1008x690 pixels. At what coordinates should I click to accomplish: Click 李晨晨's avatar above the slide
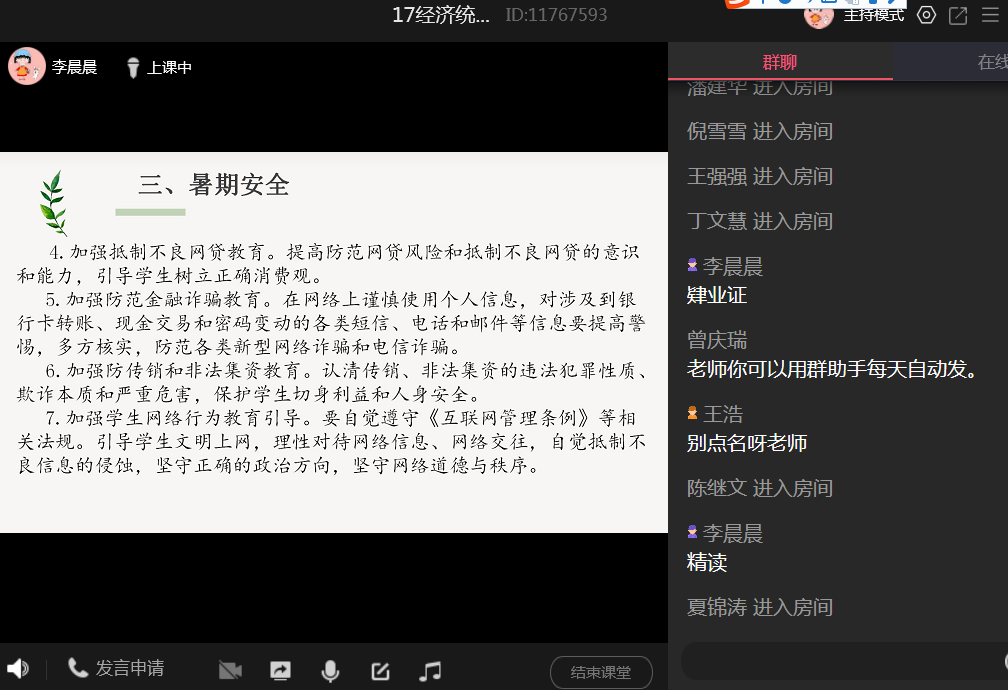26,67
